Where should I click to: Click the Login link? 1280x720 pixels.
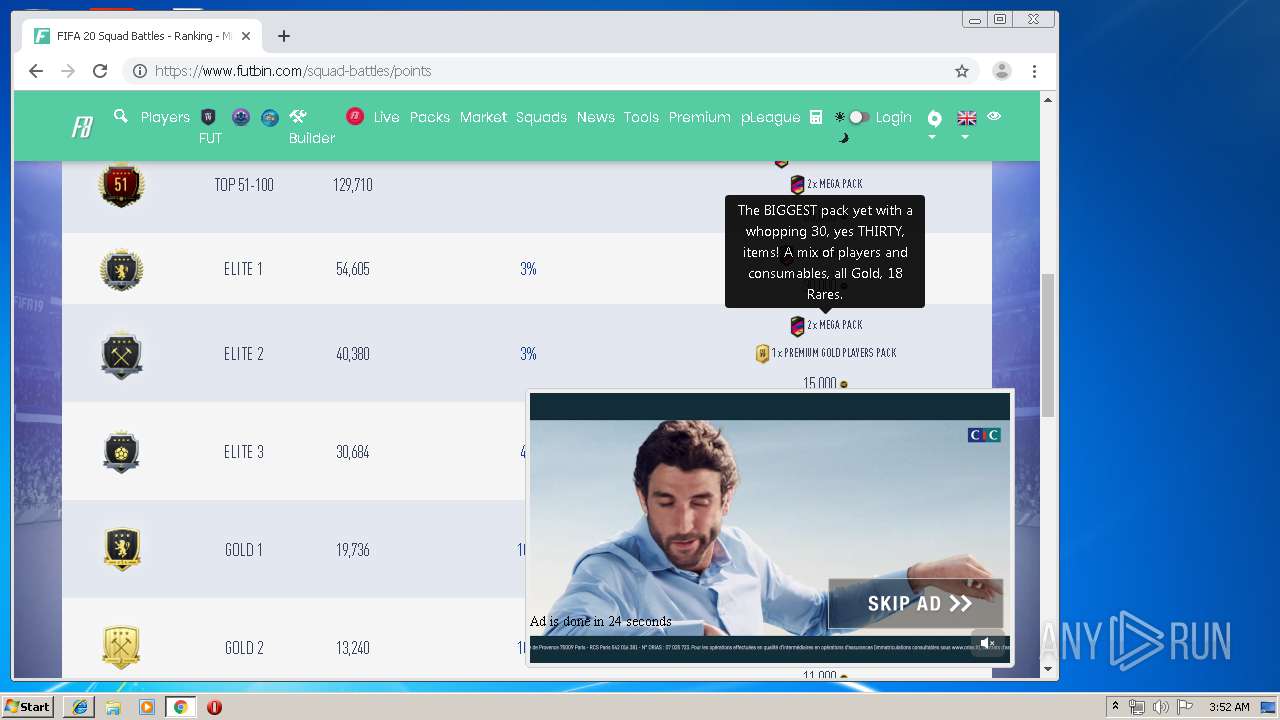click(893, 117)
